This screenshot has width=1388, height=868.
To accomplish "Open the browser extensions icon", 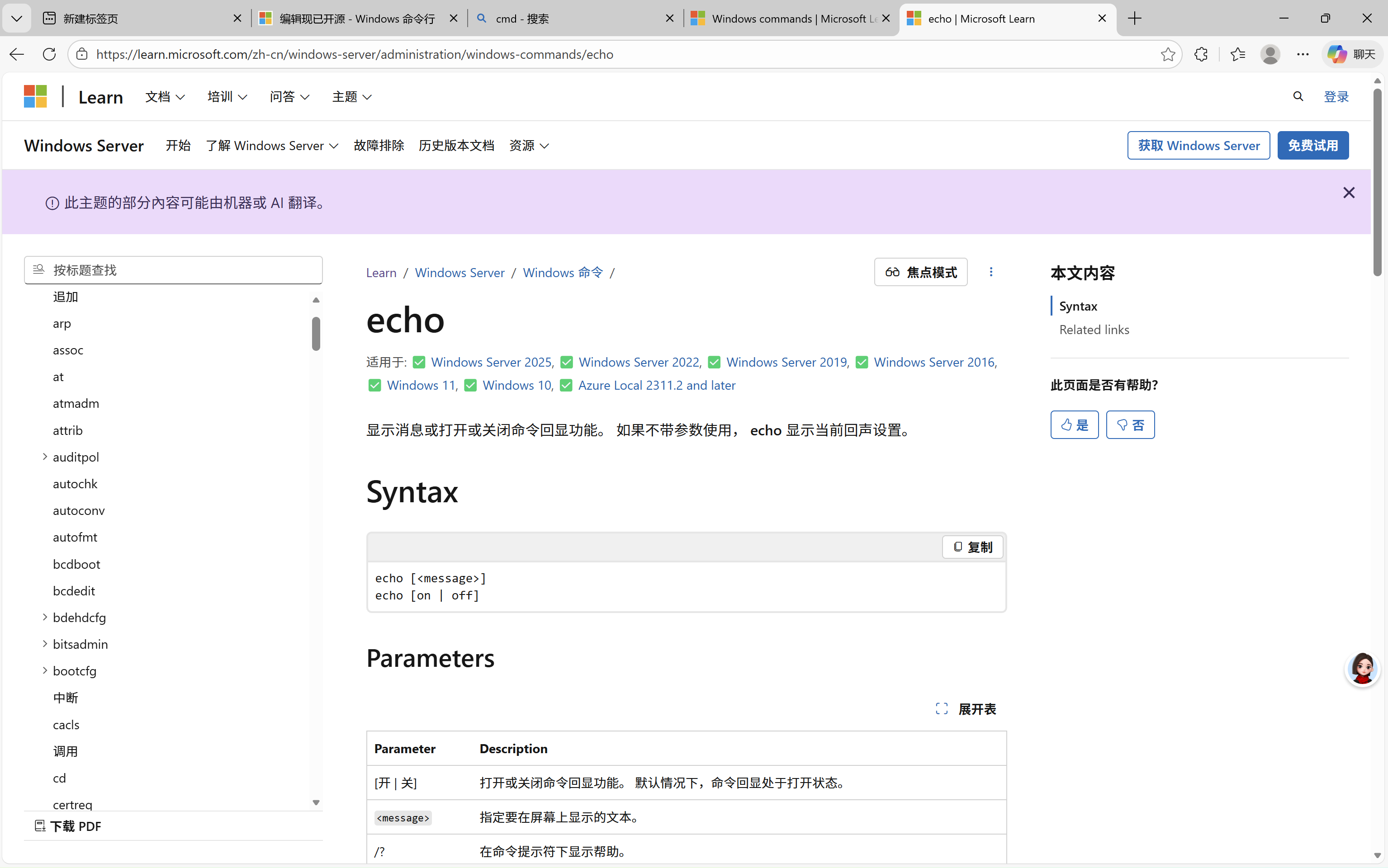I will click(1201, 54).
